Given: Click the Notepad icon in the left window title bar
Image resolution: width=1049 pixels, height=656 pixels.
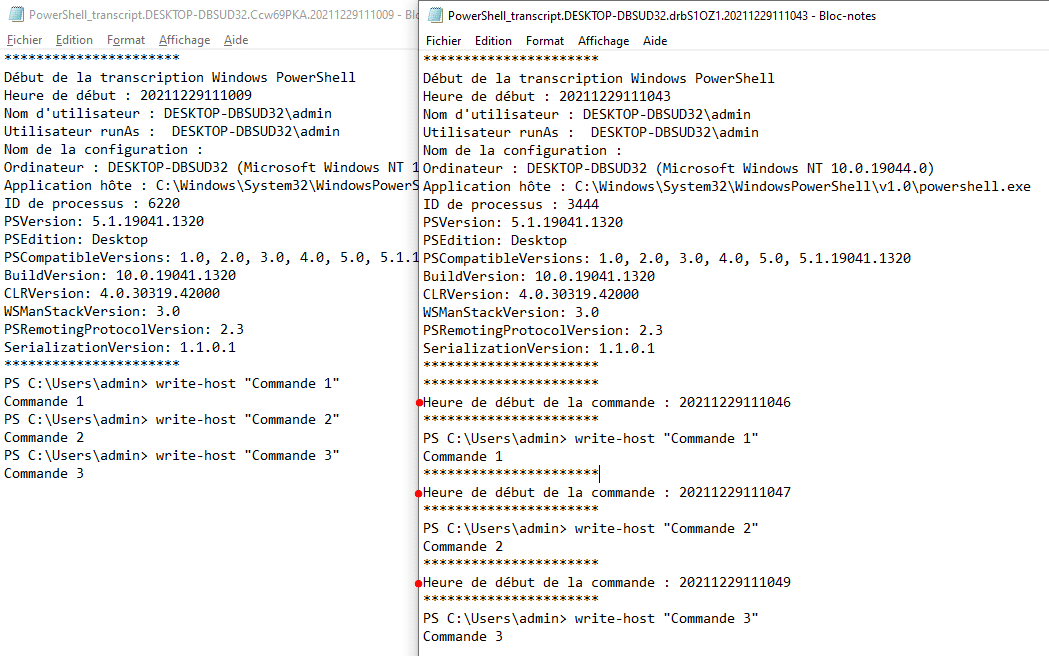Looking at the screenshot, I should pyautogui.click(x=16, y=14).
